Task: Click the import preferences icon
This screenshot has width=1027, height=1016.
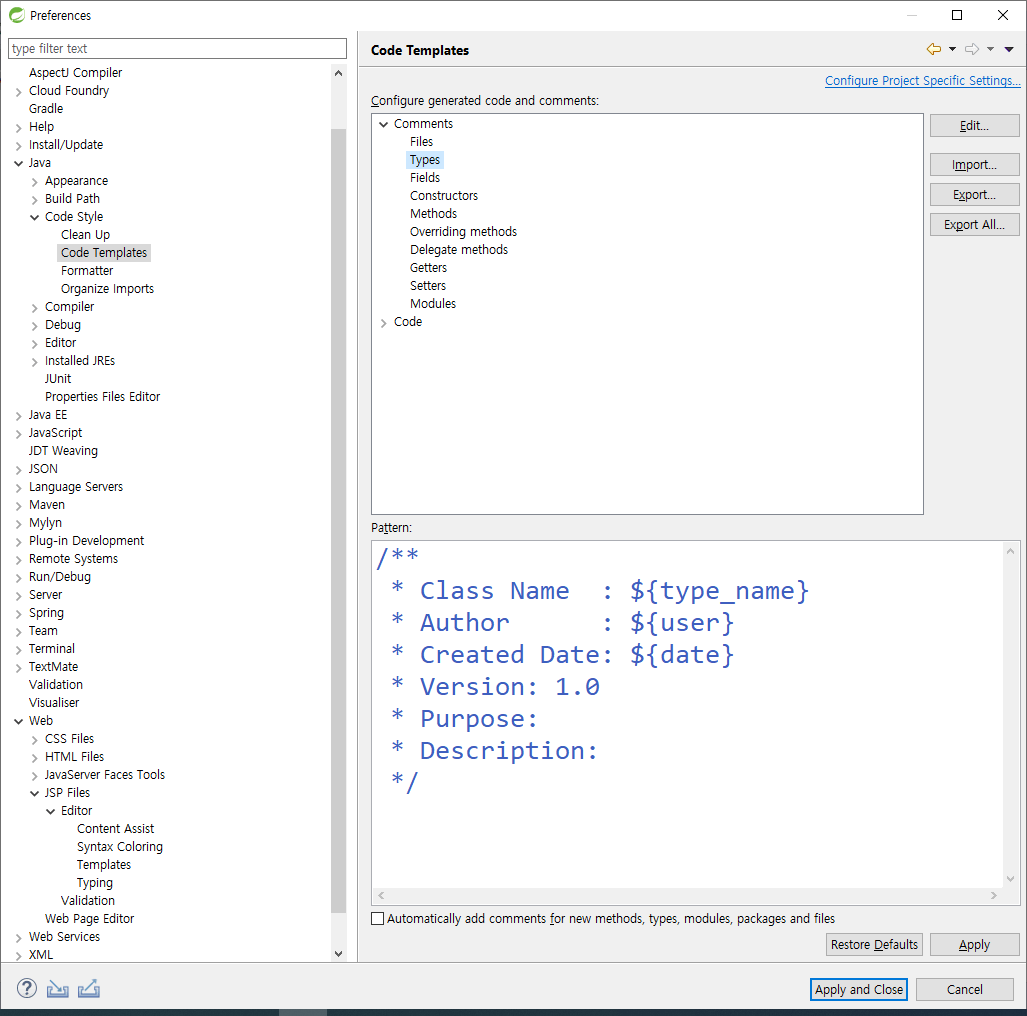Action: [x=58, y=988]
